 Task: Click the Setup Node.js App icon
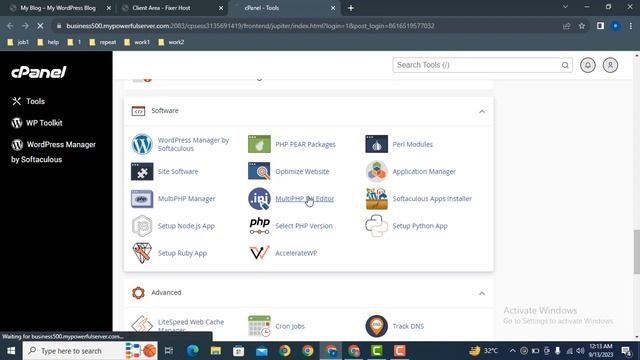click(x=142, y=226)
